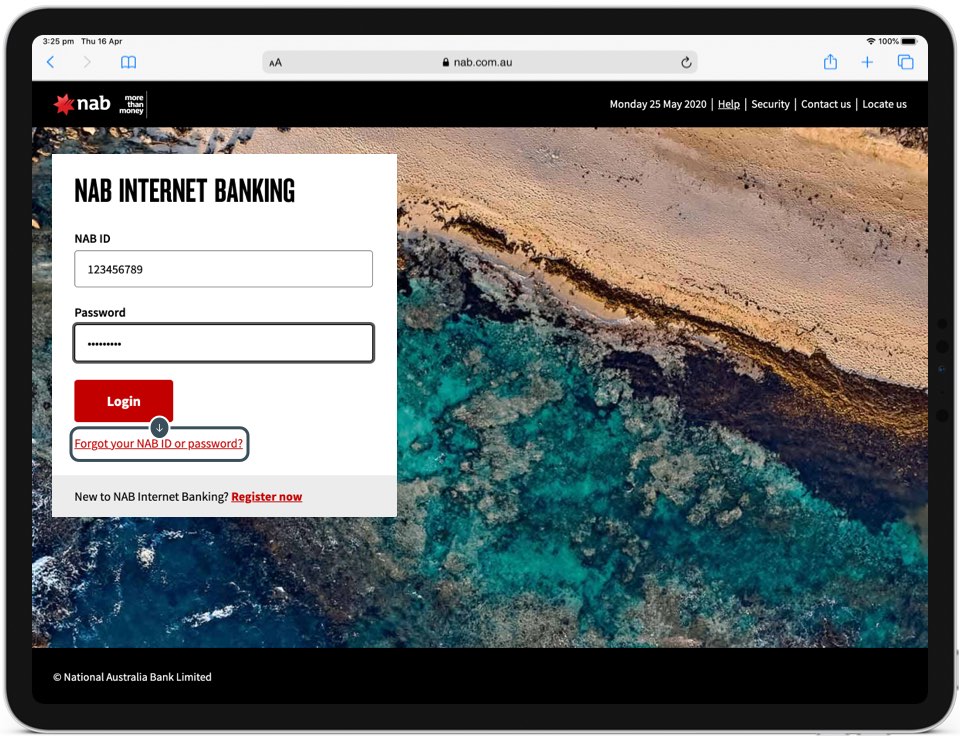Image resolution: width=960 pixels, height=740 pixels.
Task: Show all tabs overview icon
Action: [x=906, y=62]
